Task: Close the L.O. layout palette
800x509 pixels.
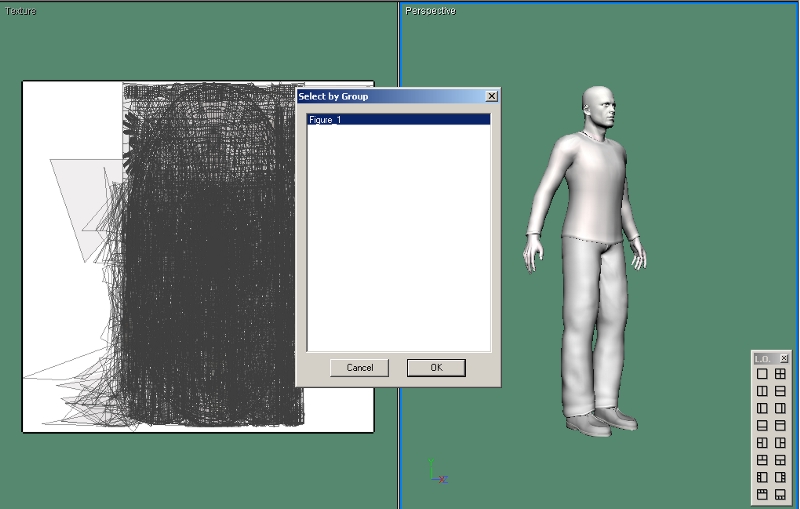Action: [784, 358]
